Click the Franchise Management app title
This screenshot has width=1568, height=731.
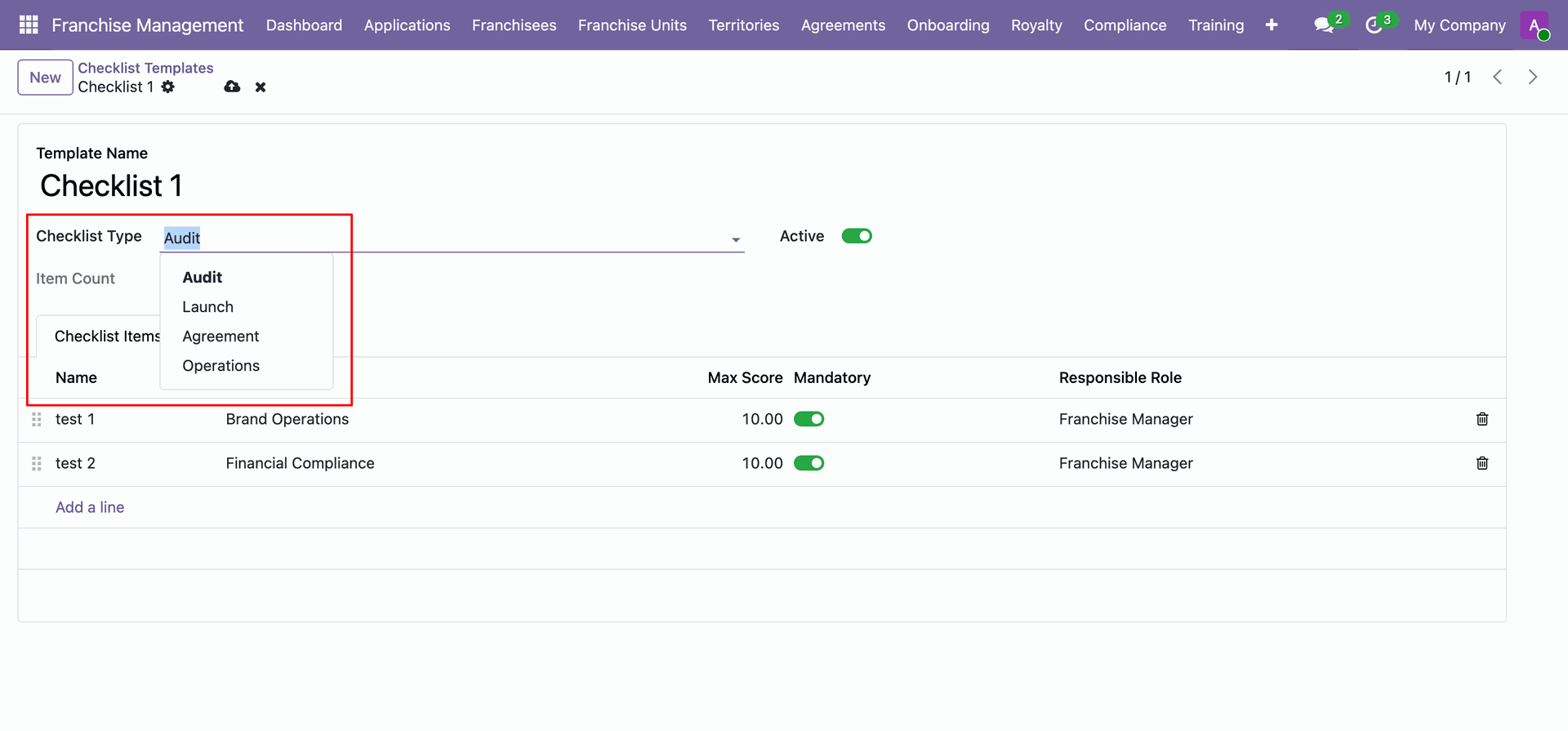pos(147,25)
